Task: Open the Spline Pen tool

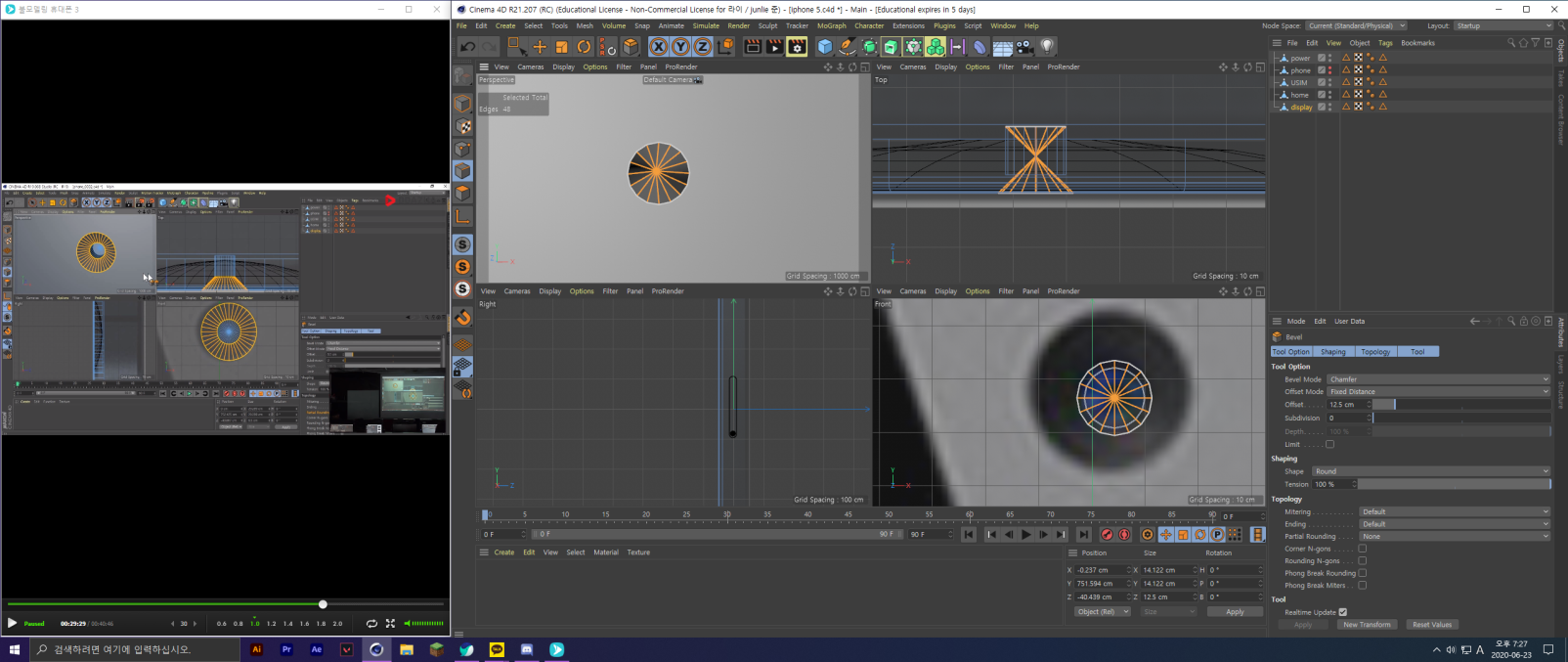Action: (847, 46)
